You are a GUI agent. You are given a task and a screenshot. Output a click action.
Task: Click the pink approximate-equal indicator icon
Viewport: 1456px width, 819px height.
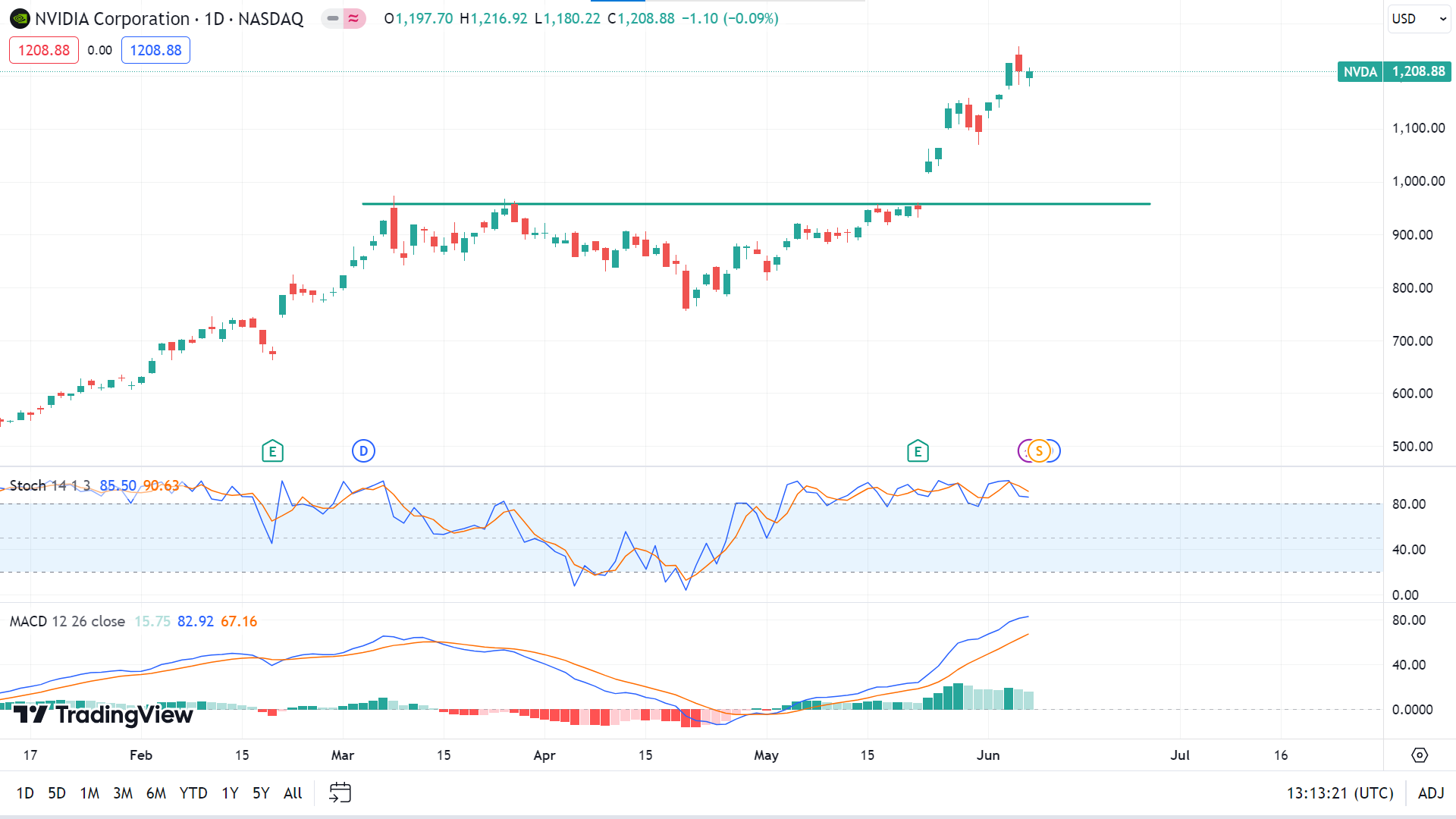click(x=353, y=18)
